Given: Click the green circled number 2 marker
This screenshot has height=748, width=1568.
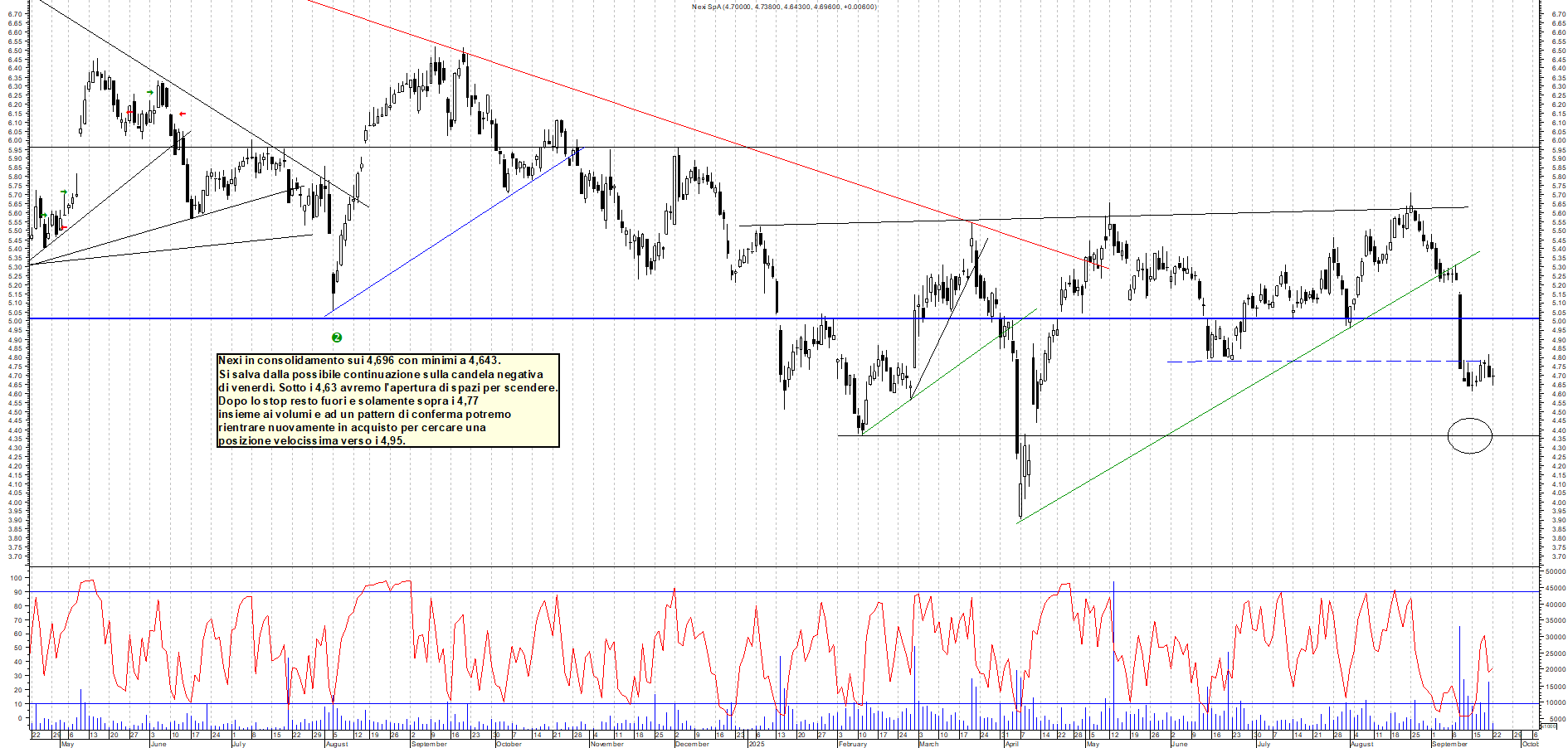Looking at the screenshot, I should [x=337, y=338].
